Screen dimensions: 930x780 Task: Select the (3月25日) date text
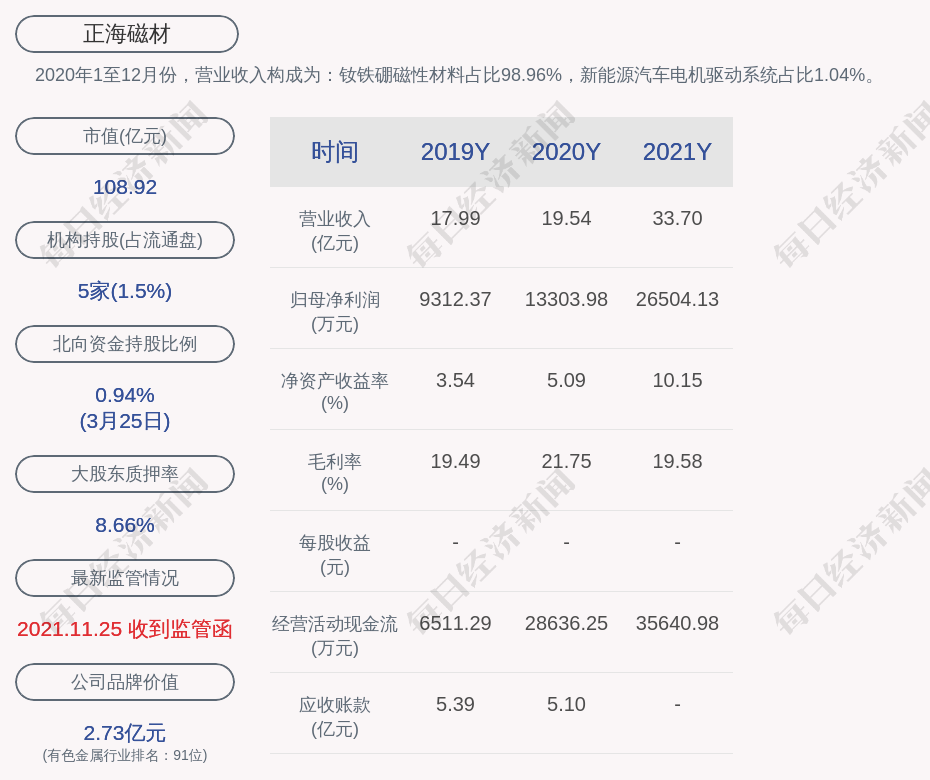pos(125,421)
